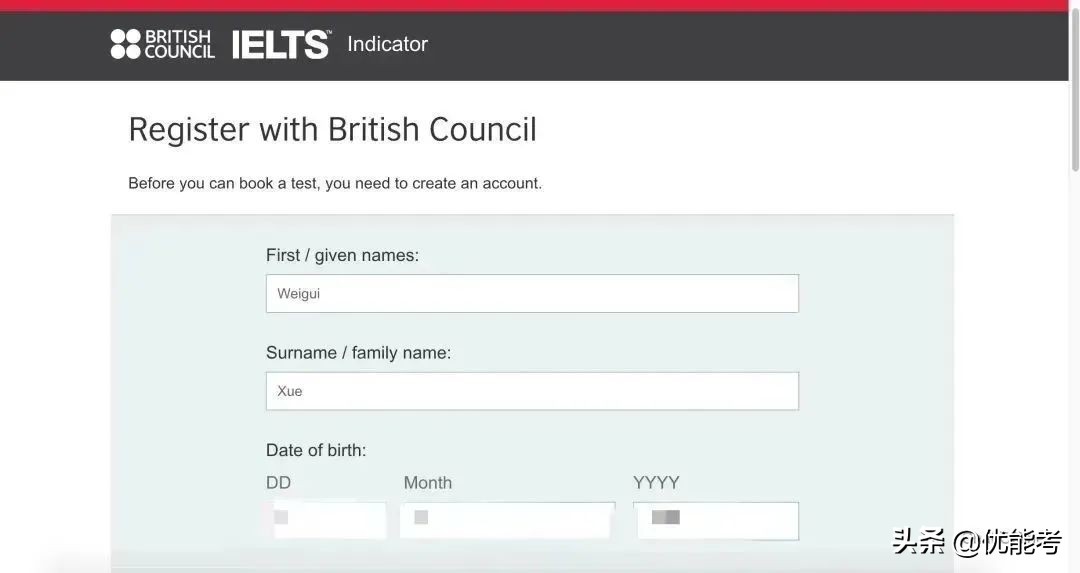Focus the First / given names field
Viewport: 1080px width, 573px height.
pyautogui.click(x=532, y=294)
